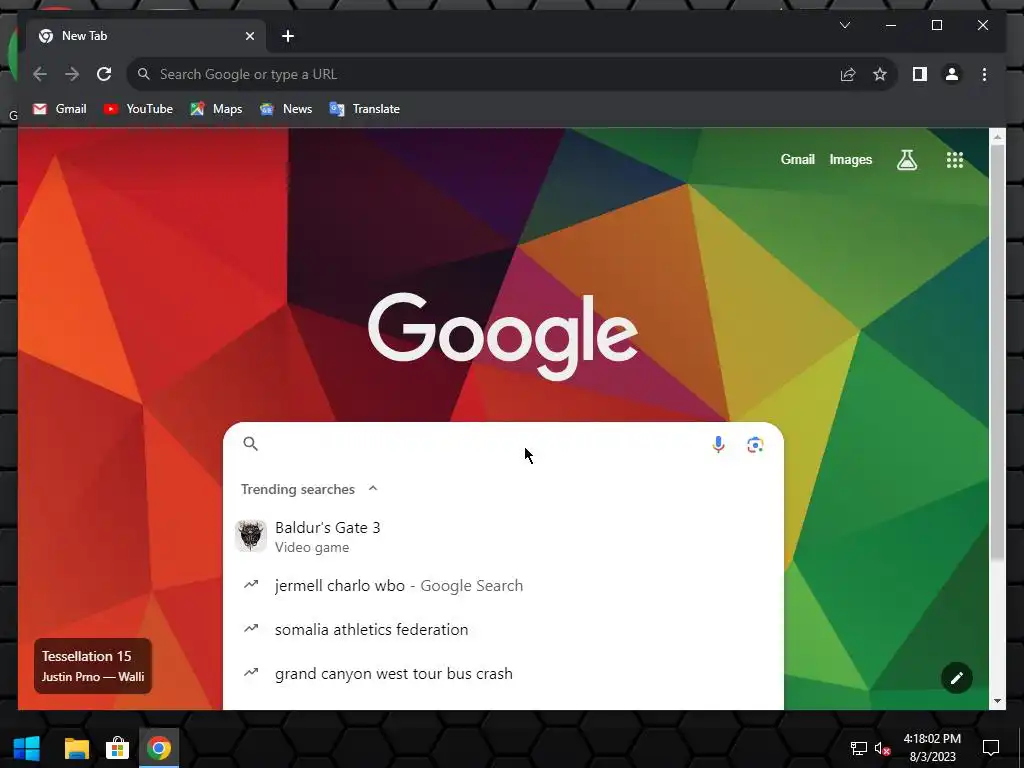Go forward using the forward arrow
This screenshot has width=1024, height=768.
point(72,74)
